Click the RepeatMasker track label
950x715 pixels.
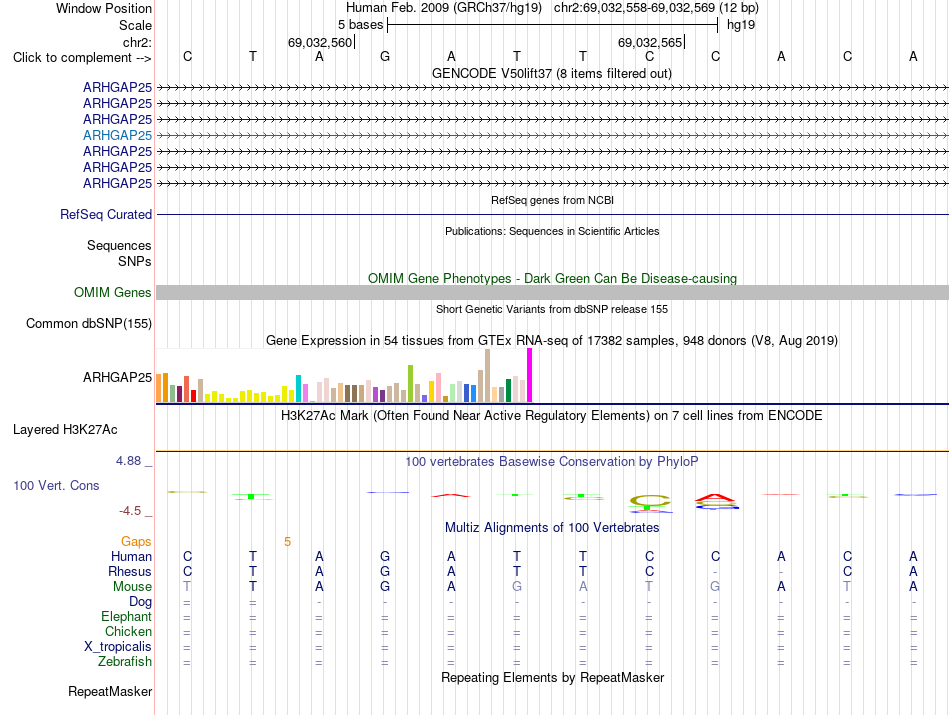(x=110, y=691)
